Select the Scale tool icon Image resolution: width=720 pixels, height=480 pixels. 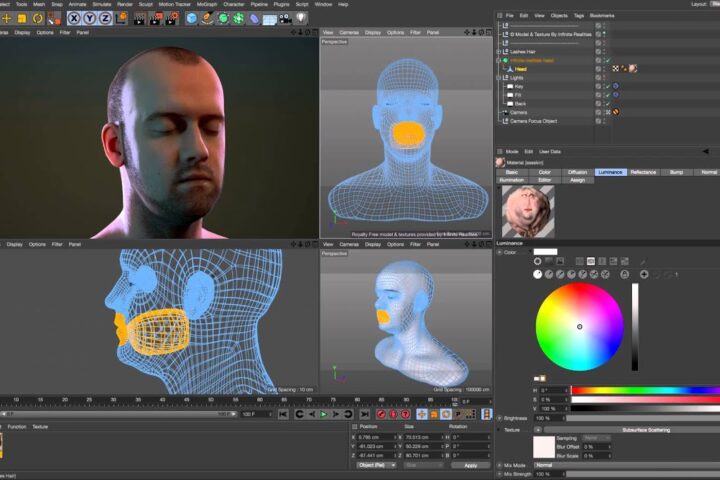[x=22, y=18]
